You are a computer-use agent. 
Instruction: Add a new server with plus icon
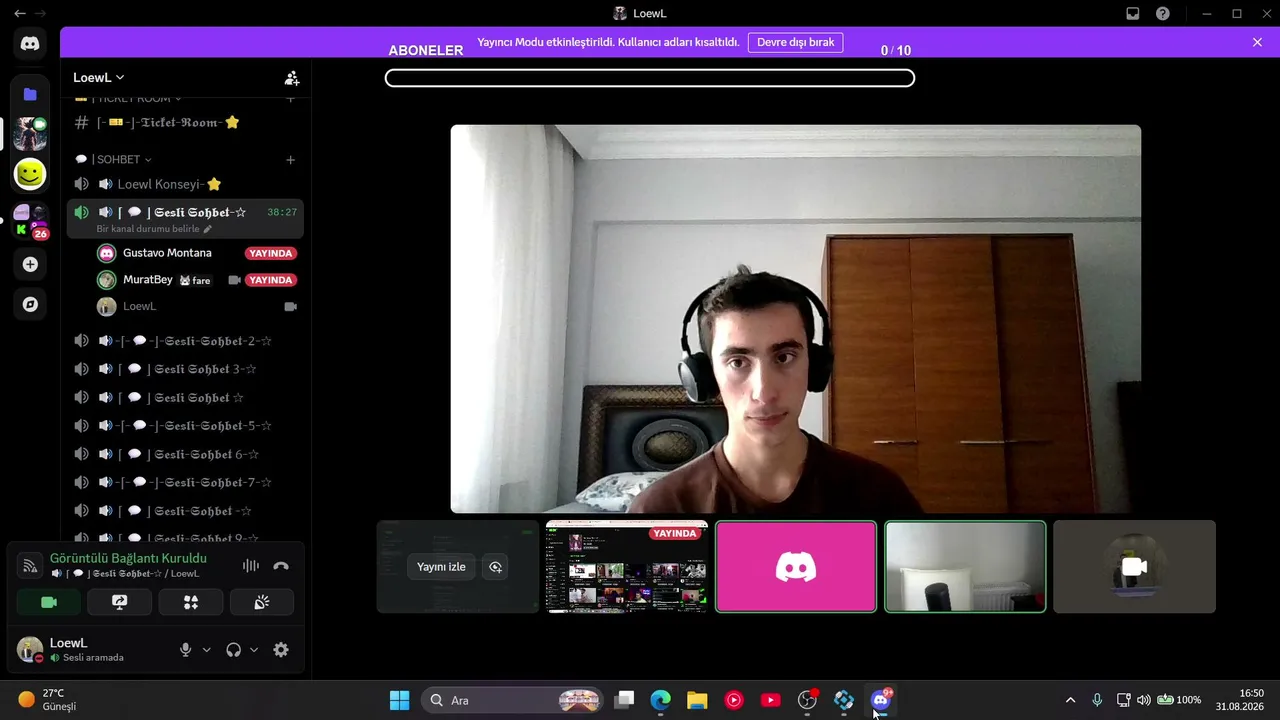point(30,264)
